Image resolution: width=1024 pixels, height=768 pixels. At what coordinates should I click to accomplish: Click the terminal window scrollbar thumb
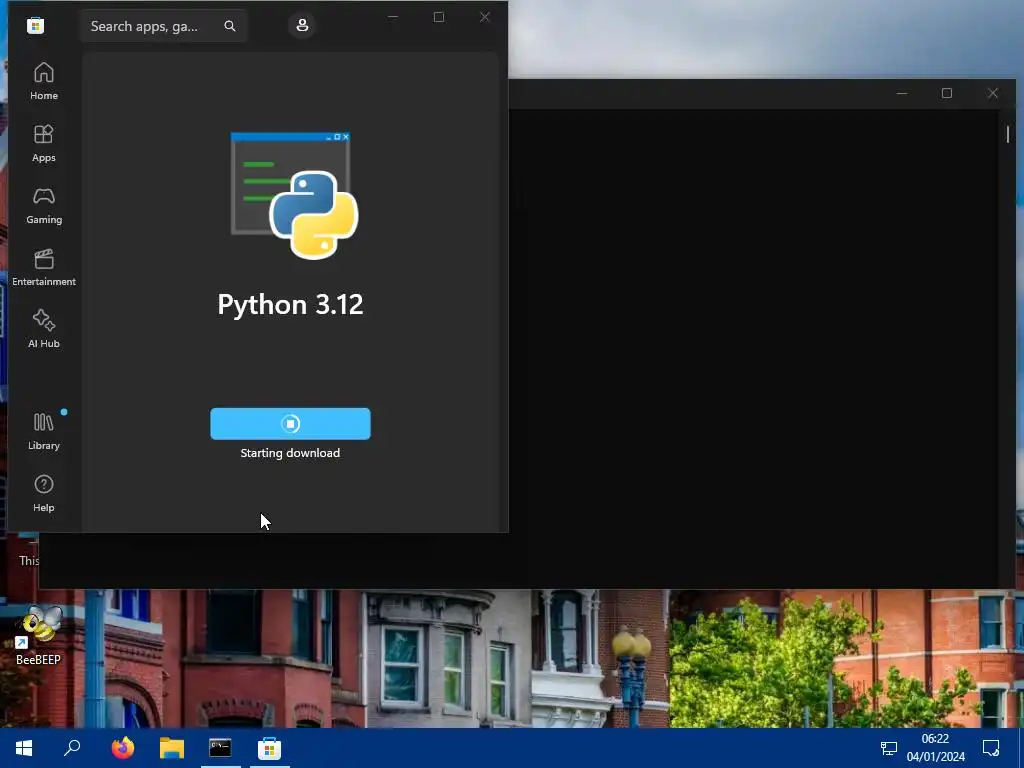[x=1008, y=134]
